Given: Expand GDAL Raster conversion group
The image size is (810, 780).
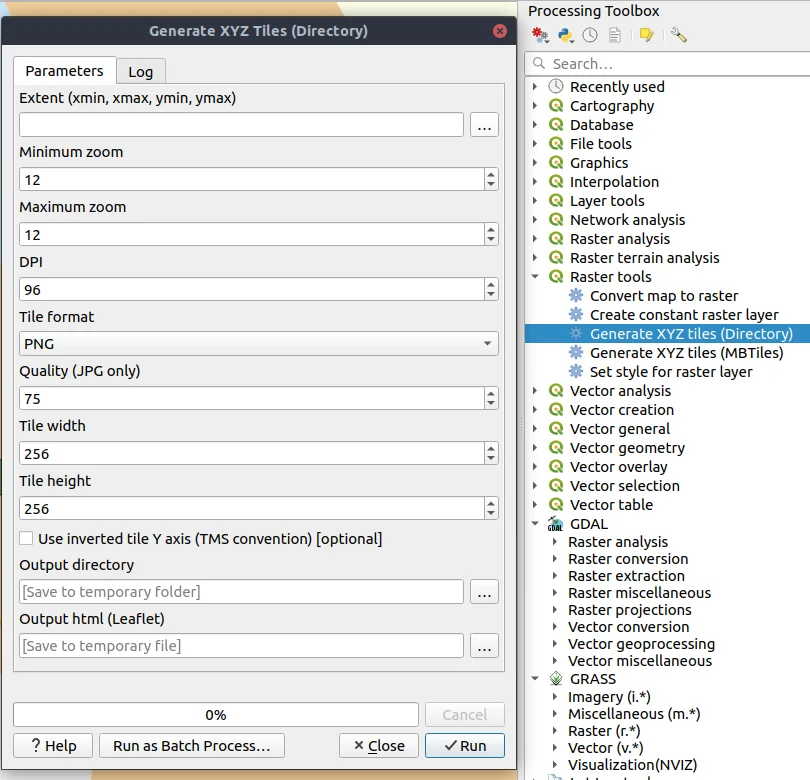Looking at the screenshot, I should pyautogui.click(x=554, y=559).
